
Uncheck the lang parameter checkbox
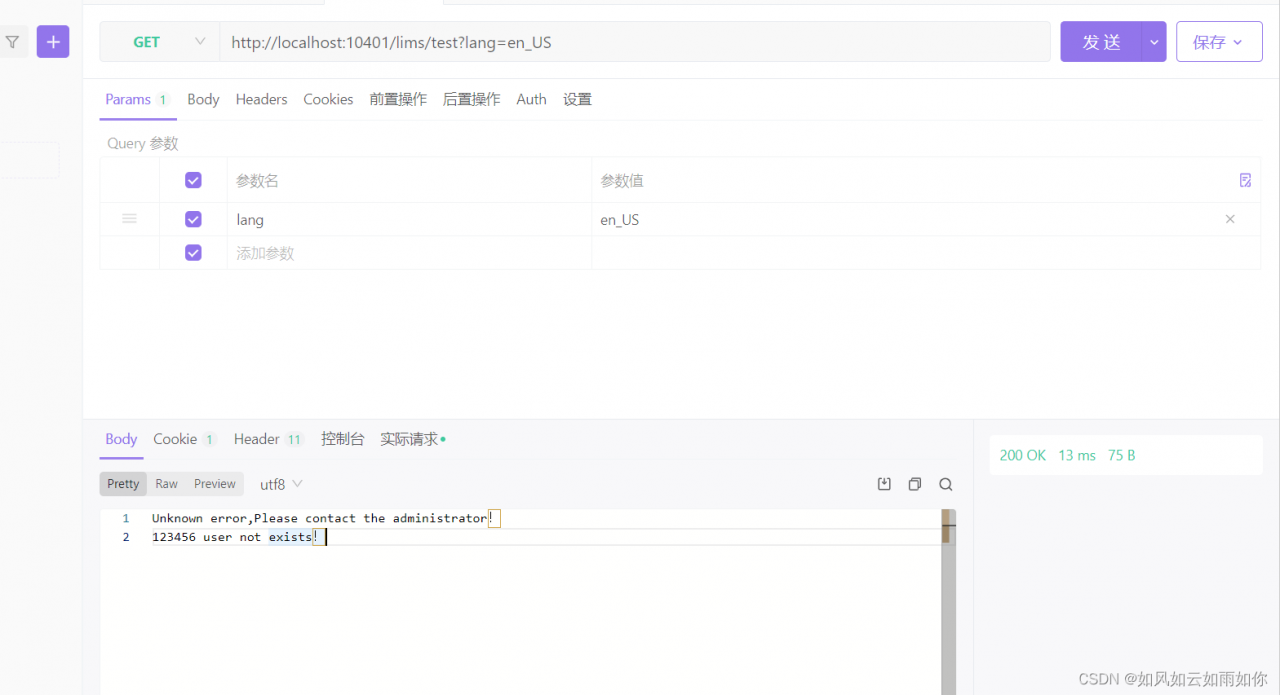tap(193, 219)
